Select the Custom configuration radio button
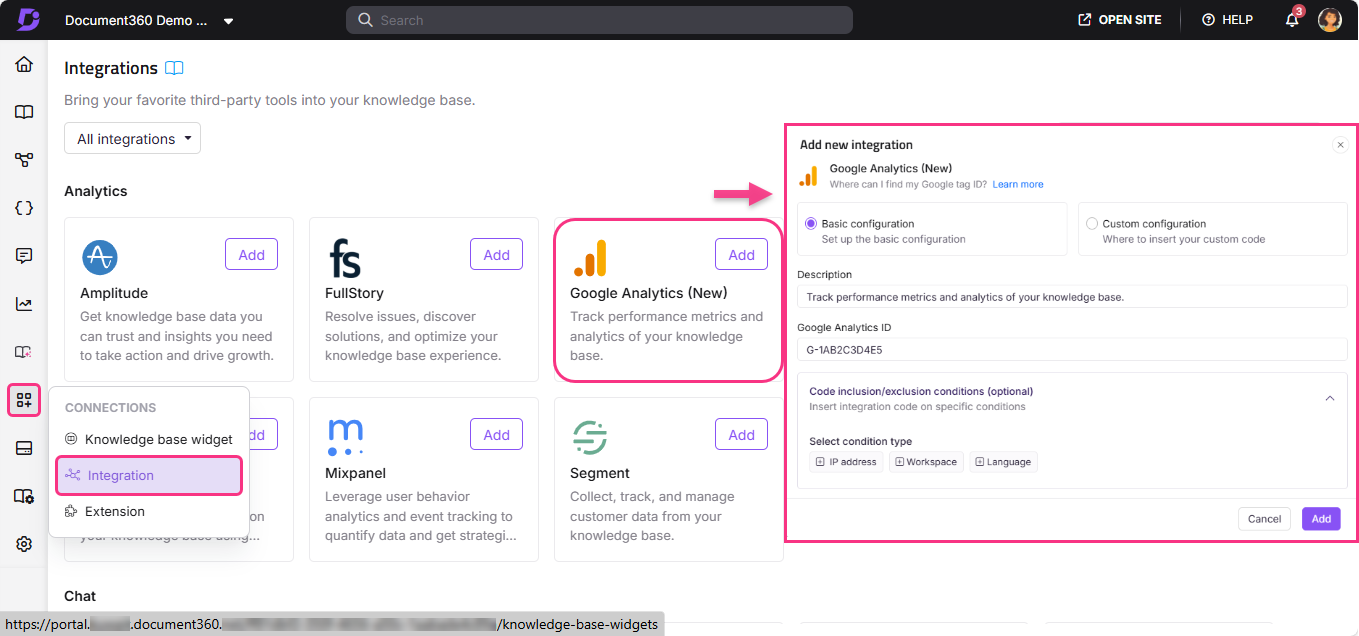The image size is (1359, 636). pyautogui.click(x=1091, y=224)
